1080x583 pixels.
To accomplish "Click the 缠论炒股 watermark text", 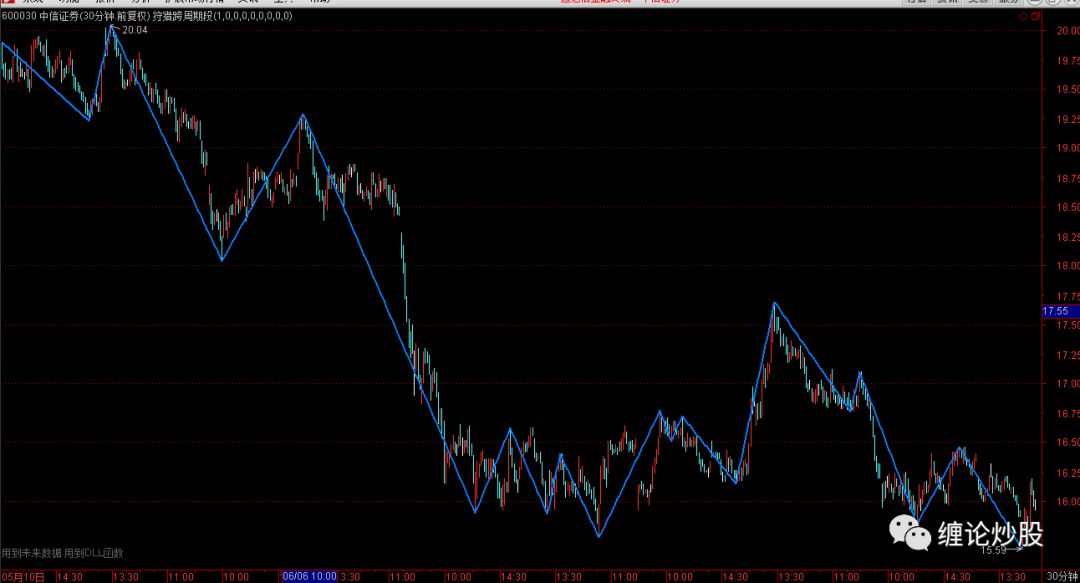I will click(990, 535).
